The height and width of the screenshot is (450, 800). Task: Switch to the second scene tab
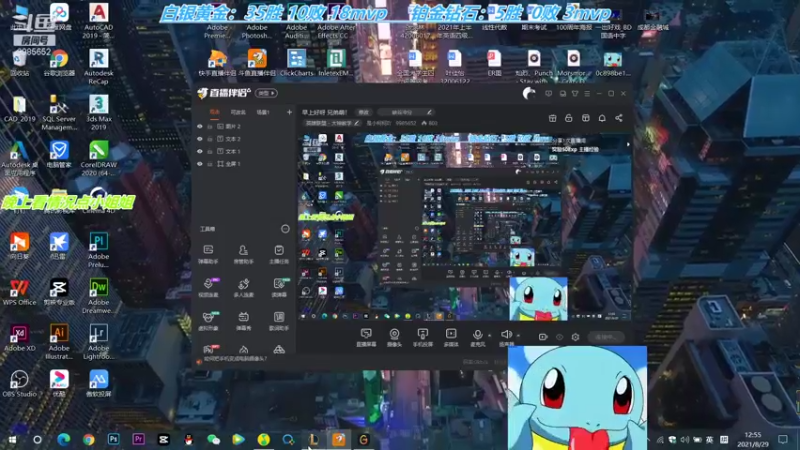click(238, 112)
